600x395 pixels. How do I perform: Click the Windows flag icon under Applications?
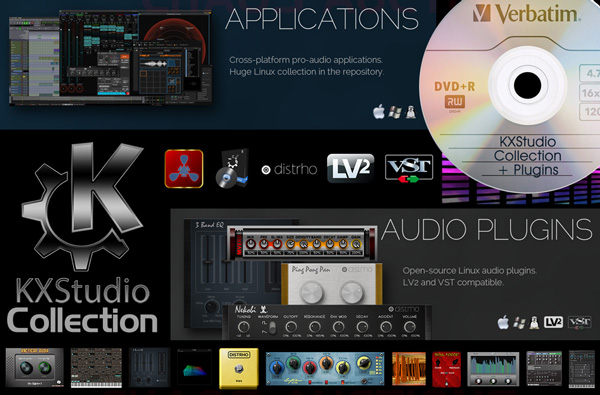(395, 112)
